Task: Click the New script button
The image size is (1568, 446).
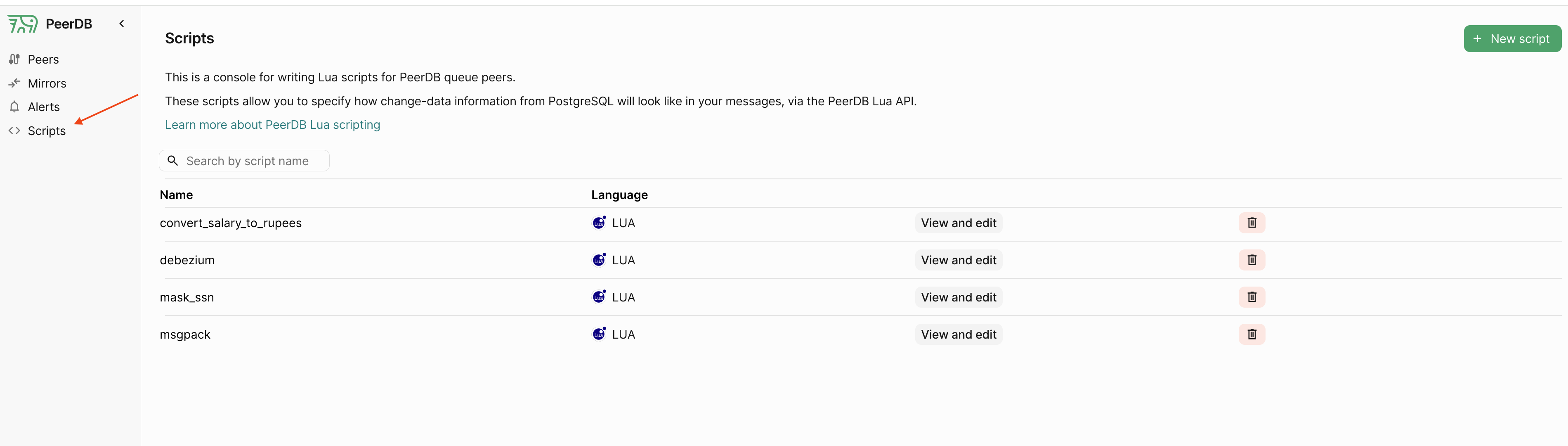Action: pos(1511,39)
